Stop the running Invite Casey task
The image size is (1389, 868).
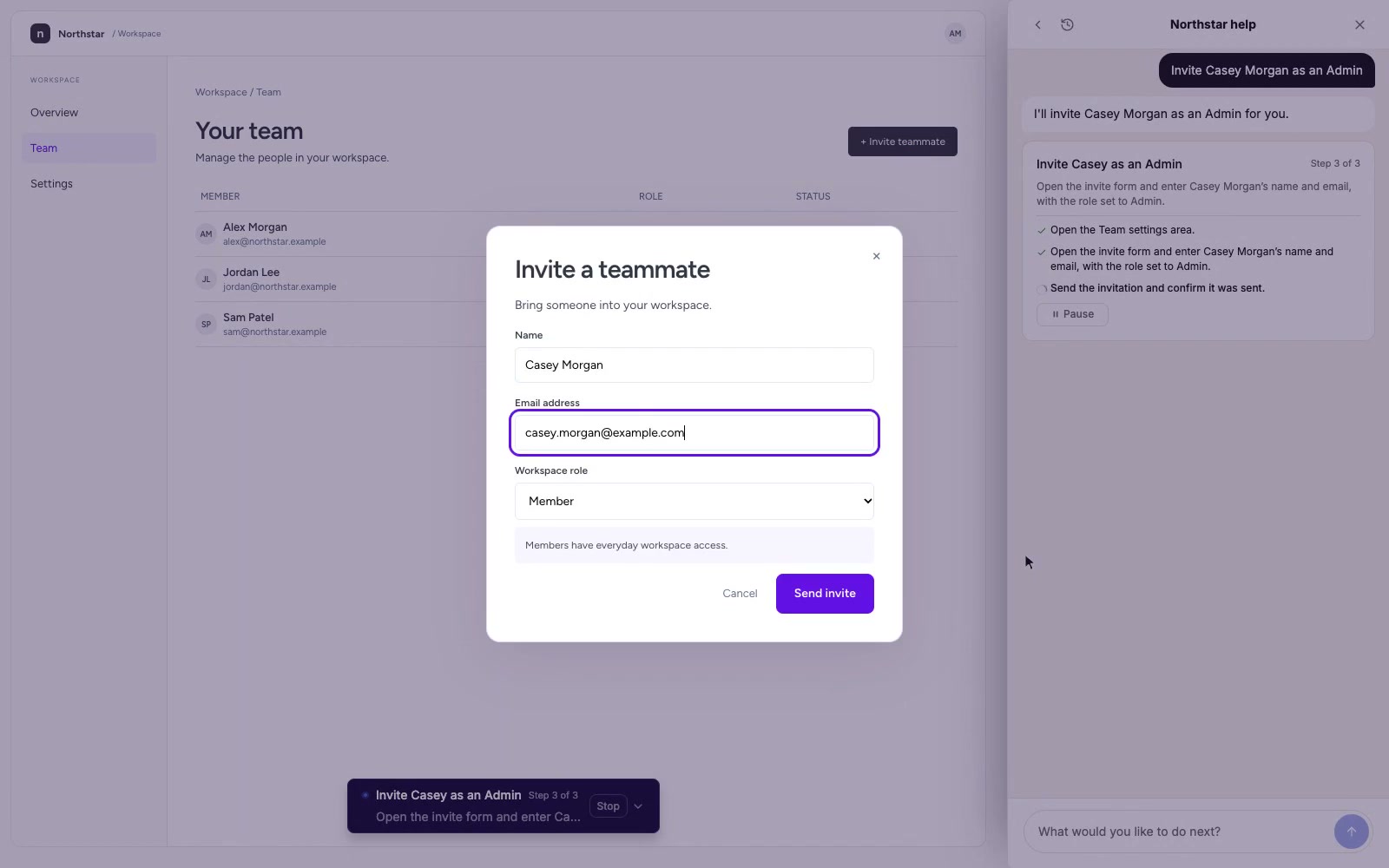tap(608, 806)
